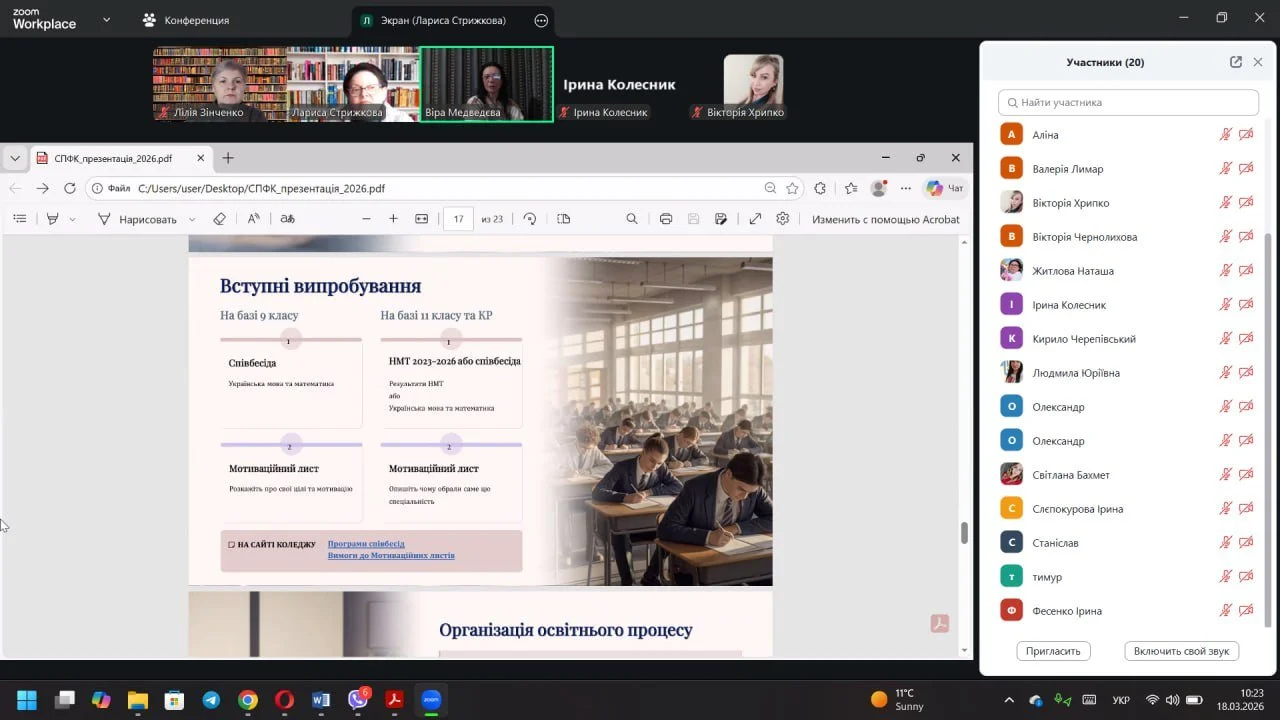Click the PDF vertical scrollbar thumb
This screenshot has height=720, width=1280.
coord(965,533)
